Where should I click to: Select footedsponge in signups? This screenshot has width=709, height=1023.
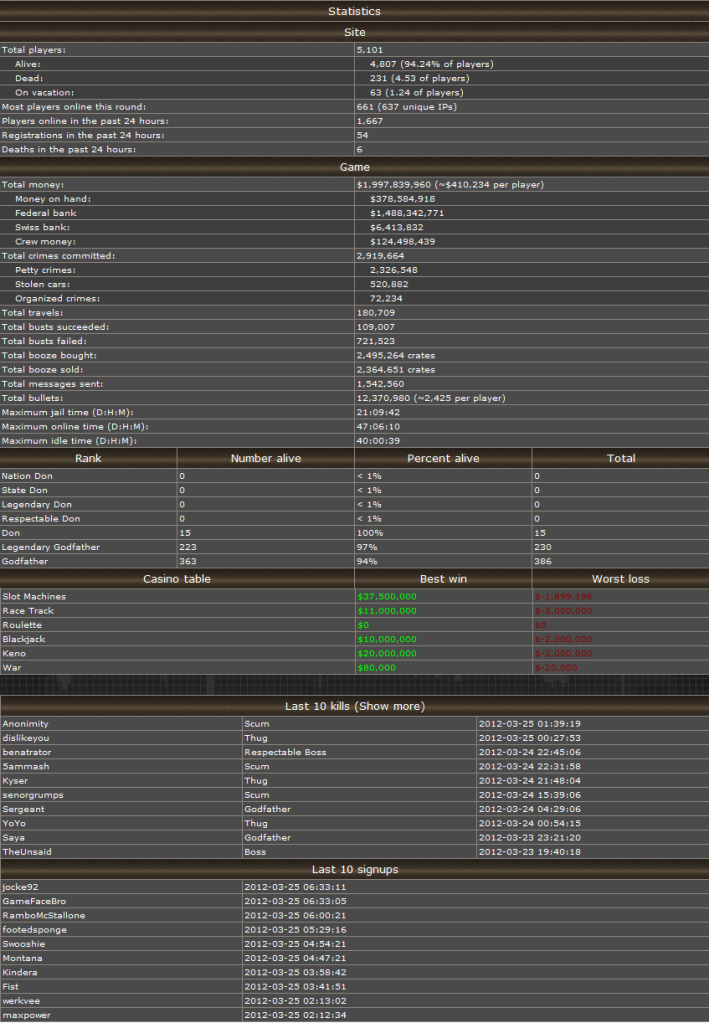pos(35,930)
